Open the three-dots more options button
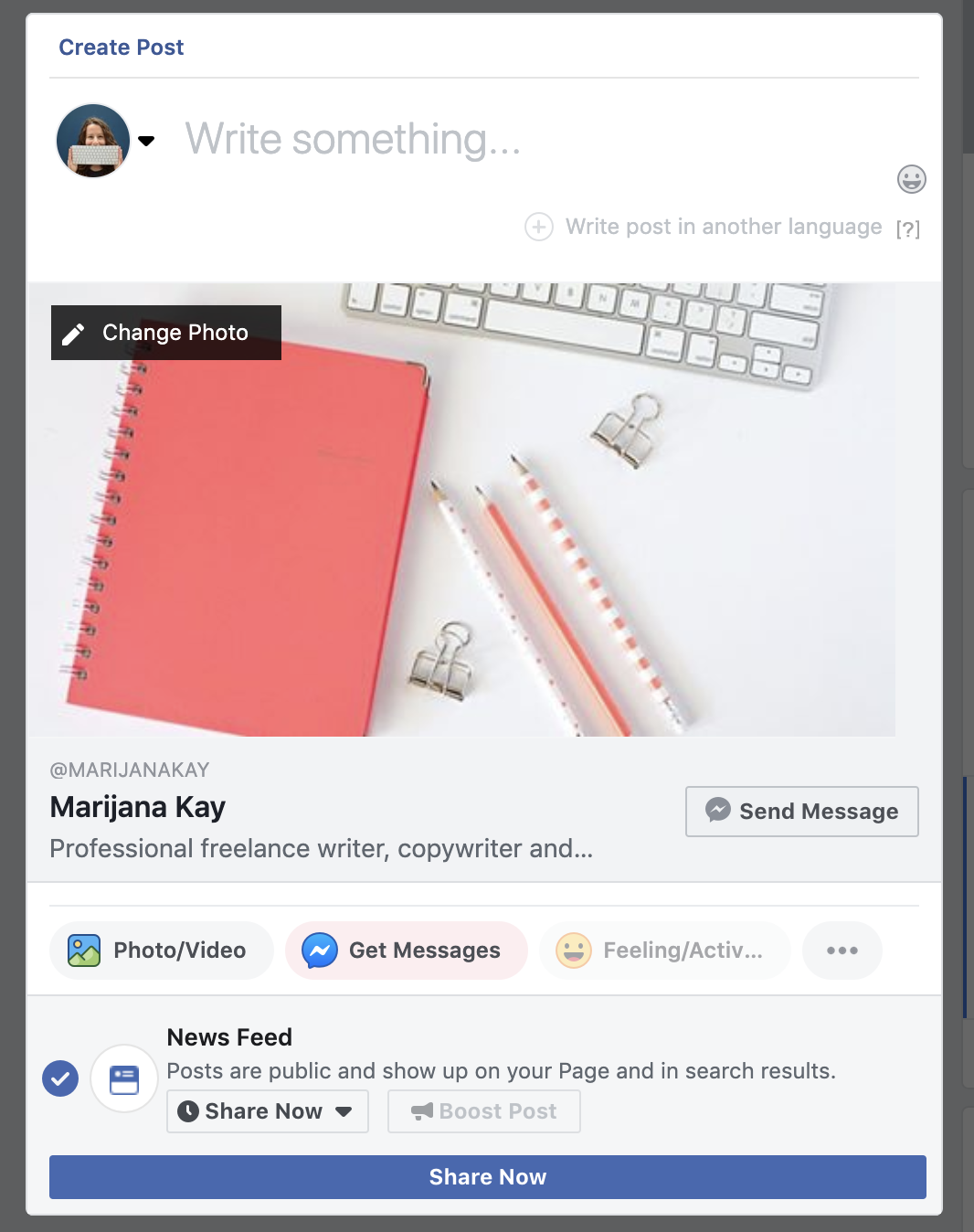This screenshot has width=974, height=1232. 842,951
